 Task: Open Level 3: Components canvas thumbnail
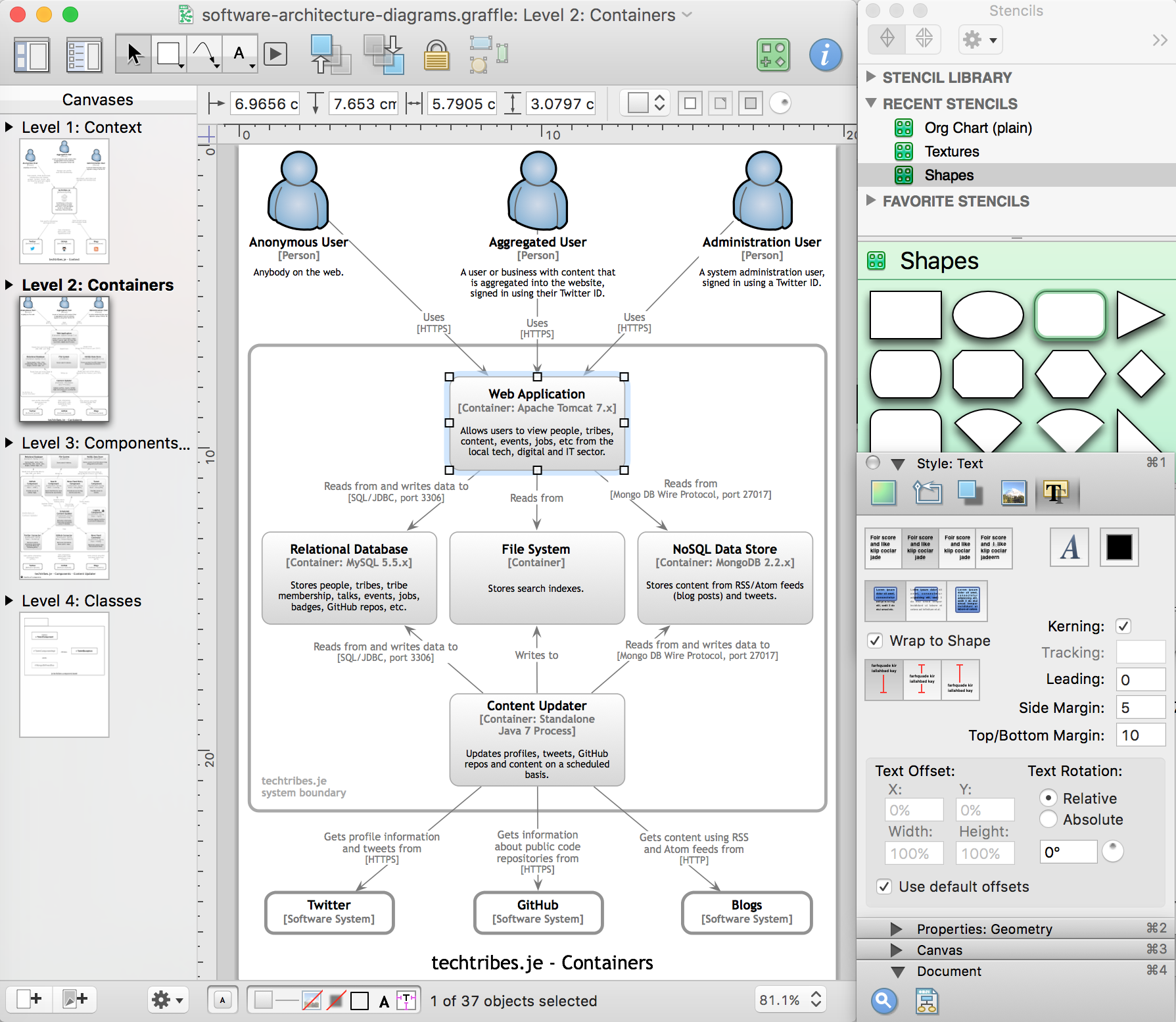click(x=64, y=517)
